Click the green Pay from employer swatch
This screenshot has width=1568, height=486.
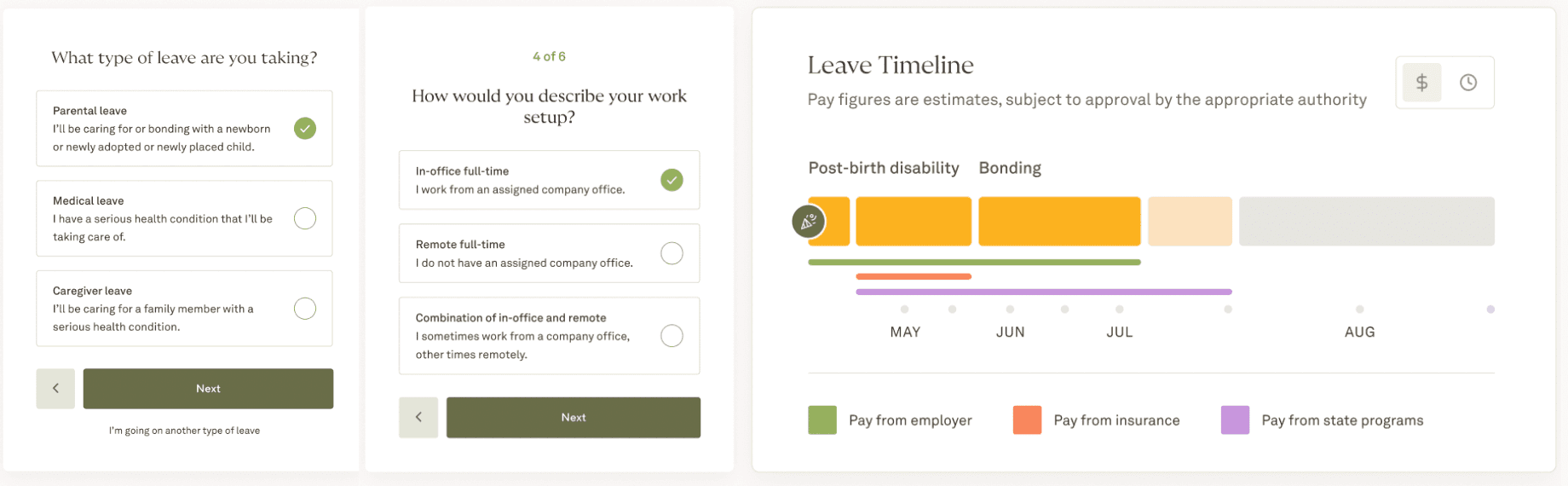tap(822, 420)
